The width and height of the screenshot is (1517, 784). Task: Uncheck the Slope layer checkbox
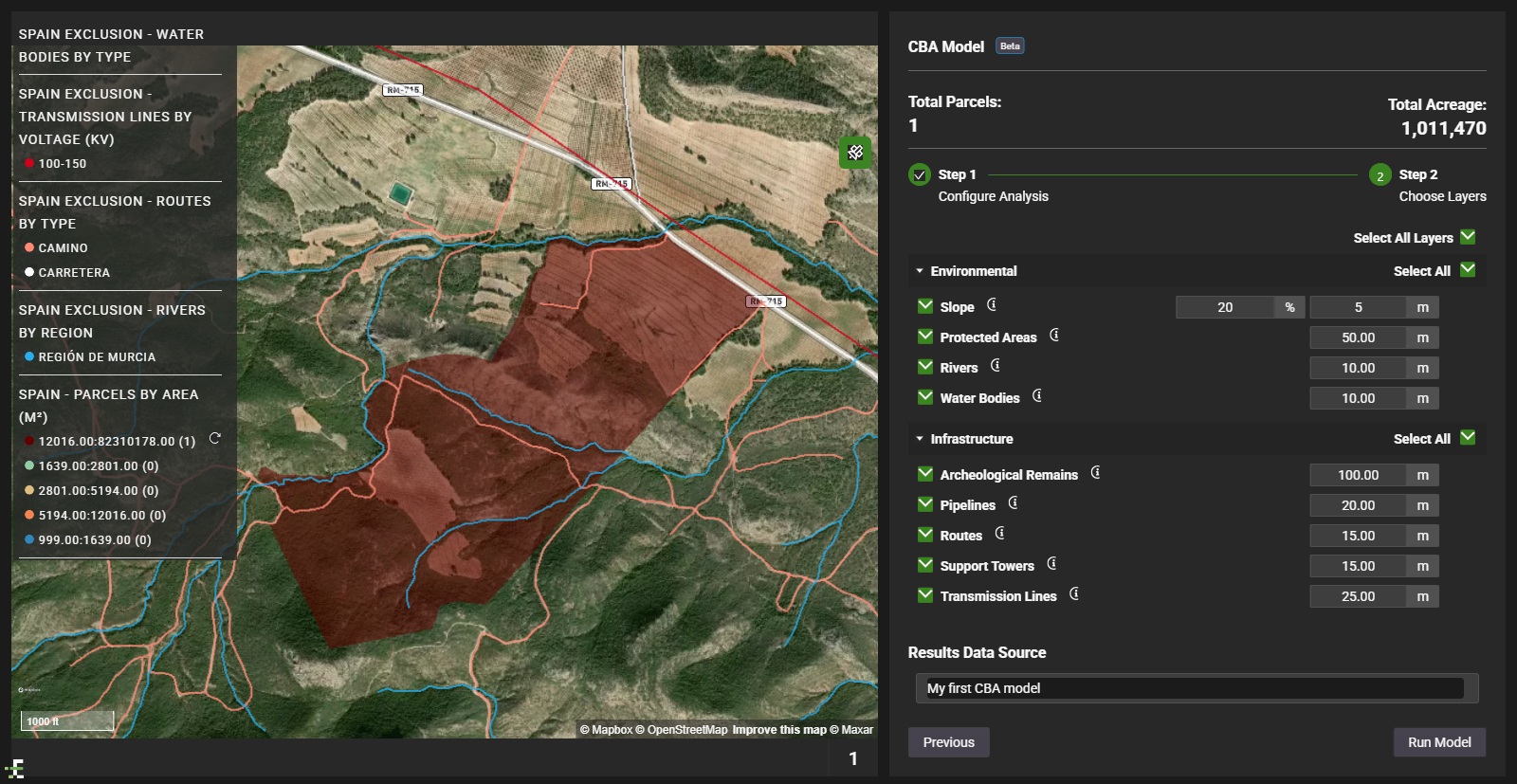click(925, 306)
